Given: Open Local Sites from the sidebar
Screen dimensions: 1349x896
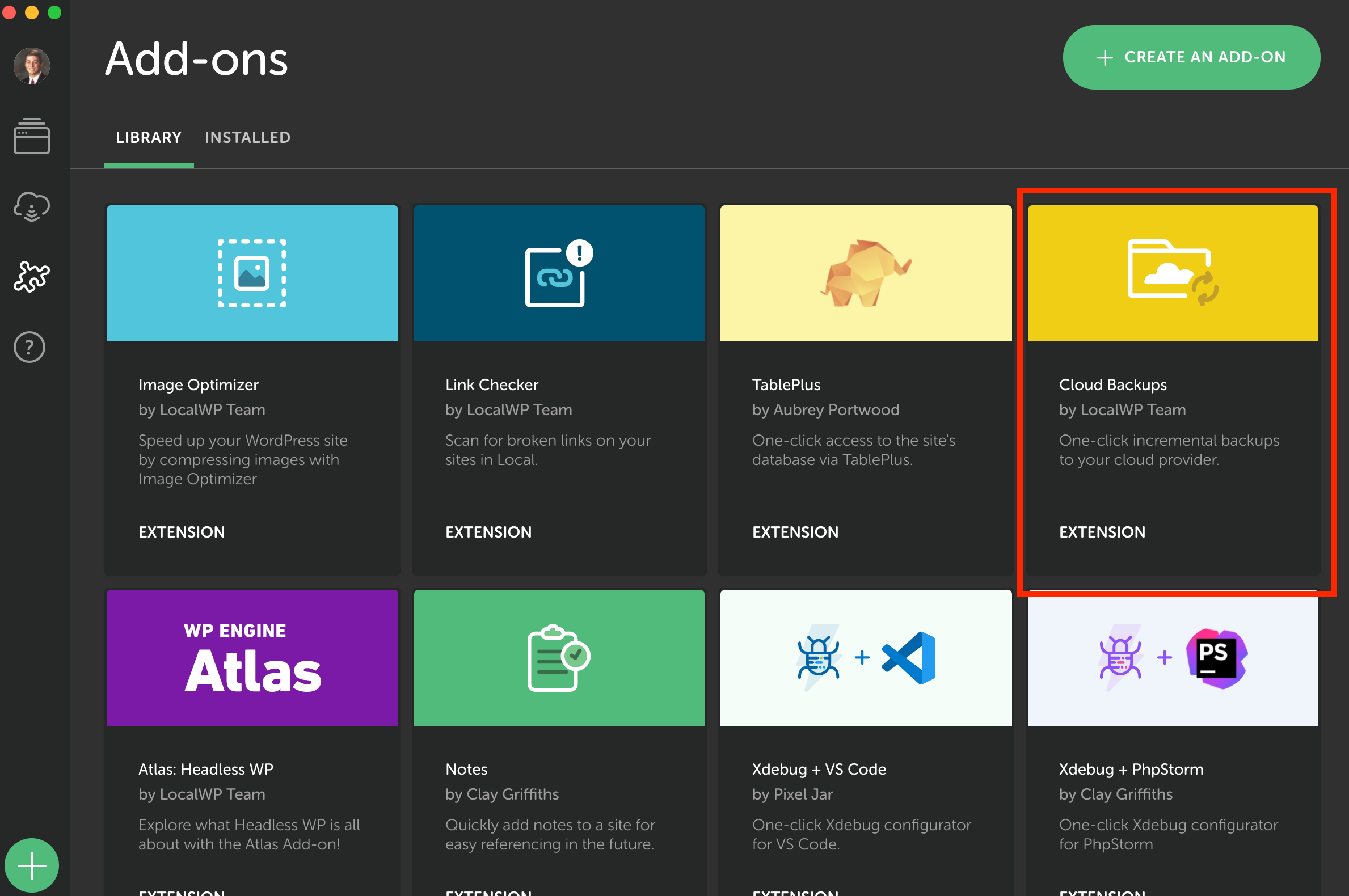Looking at the screenshot, I should pyautogui.click(x=31, y=136).
